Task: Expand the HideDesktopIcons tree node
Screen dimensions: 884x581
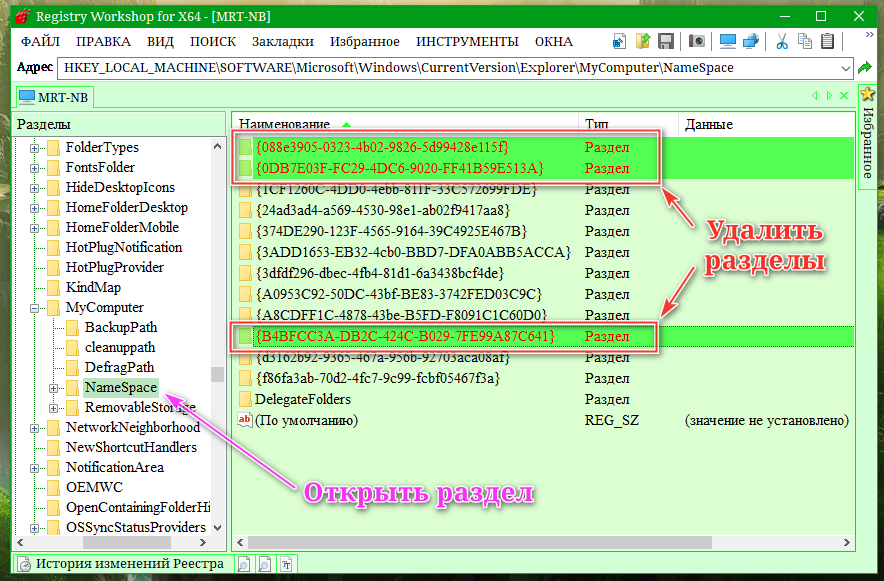Action: [34, 188]
